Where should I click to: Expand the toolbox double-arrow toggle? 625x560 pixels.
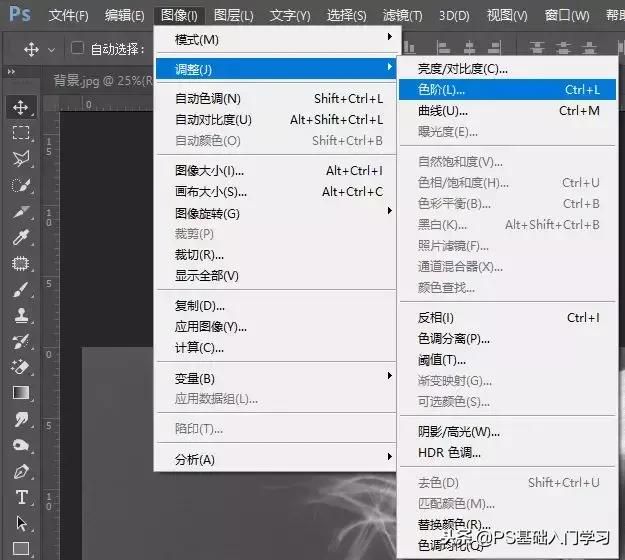tap(11, 72)
